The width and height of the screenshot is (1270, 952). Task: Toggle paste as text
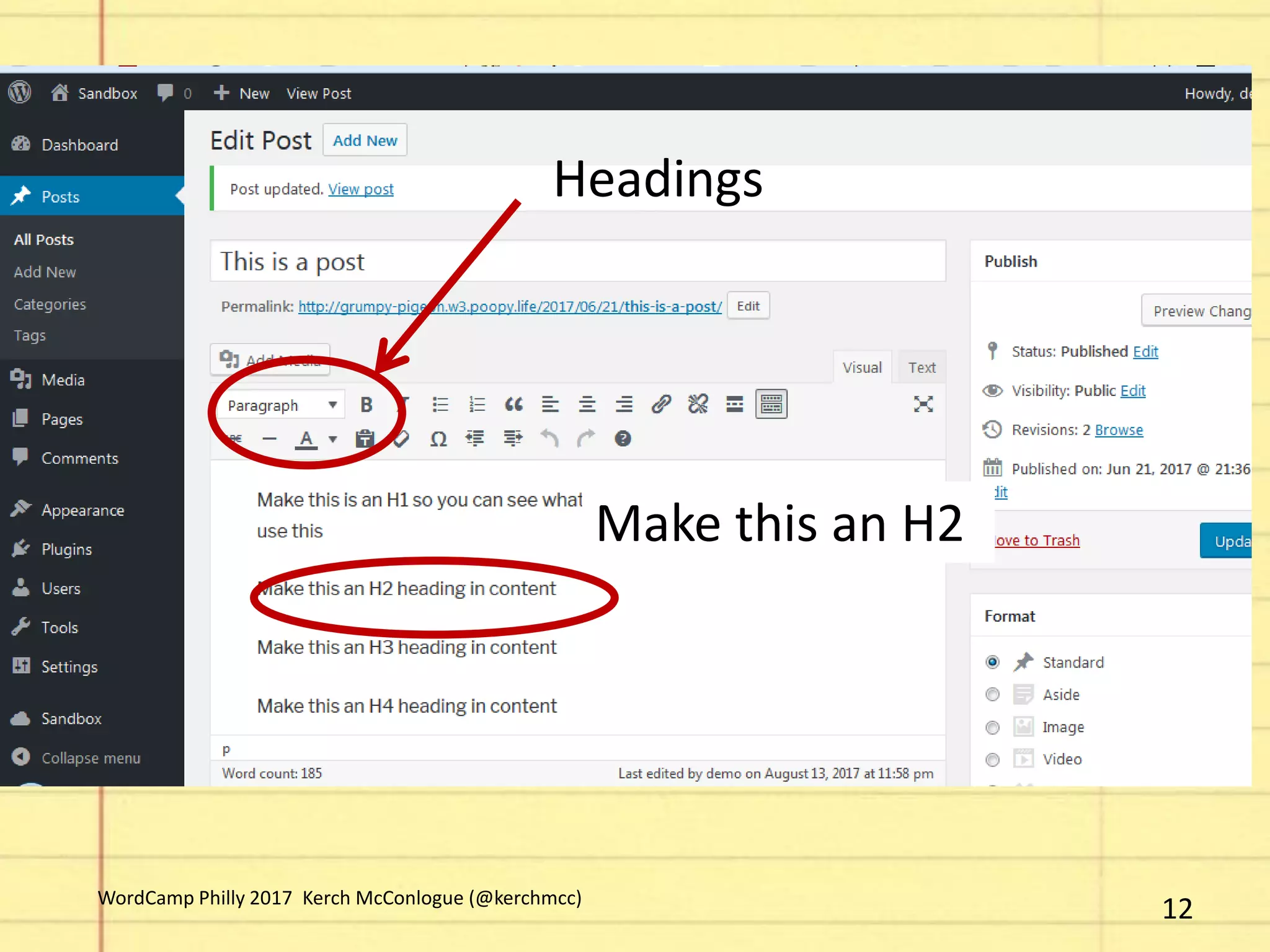point(365,439)
